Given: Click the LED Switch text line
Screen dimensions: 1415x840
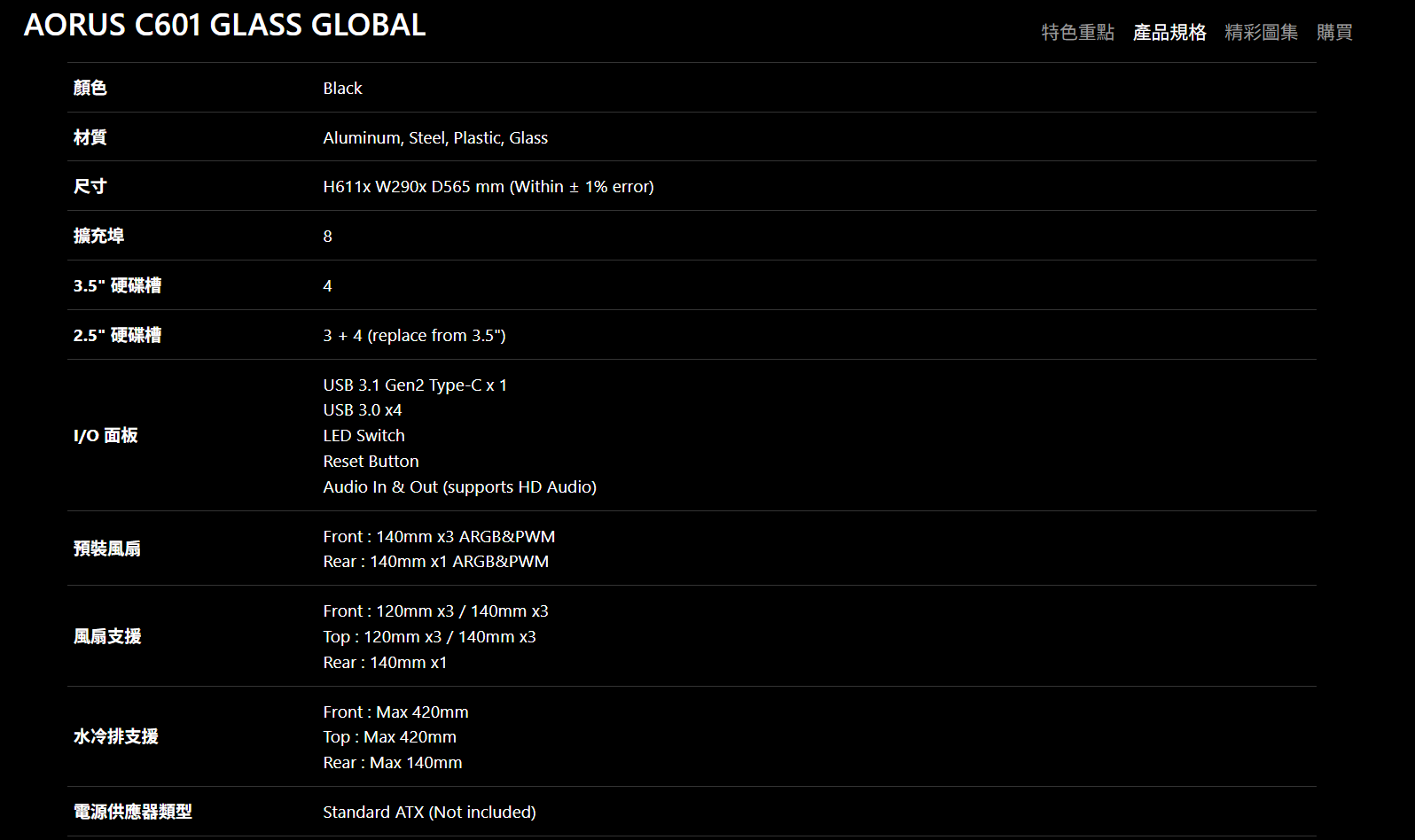Looking at the screenshot, I should coord(364,436).
